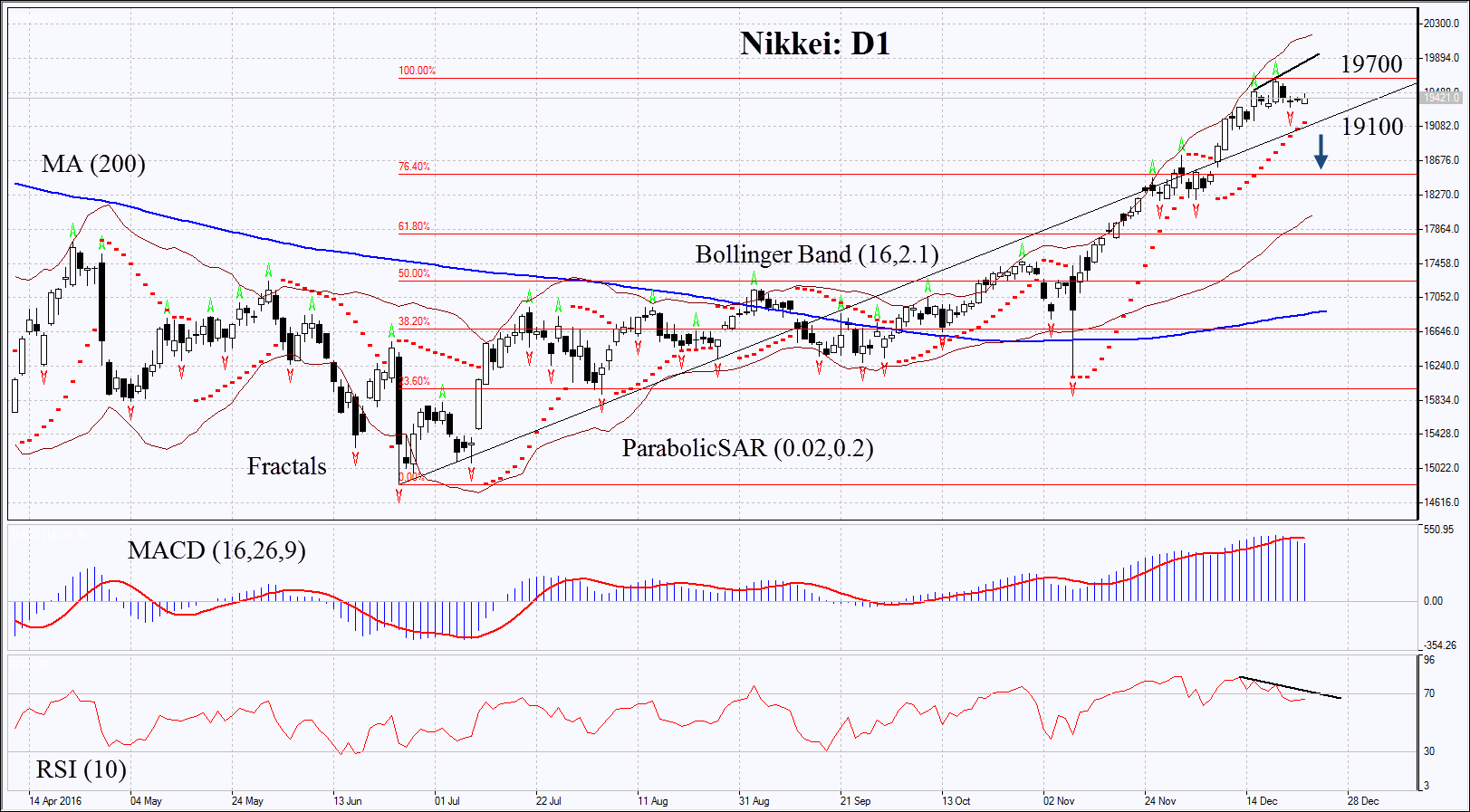Click the 14 Dec date label

(1262, 801)
